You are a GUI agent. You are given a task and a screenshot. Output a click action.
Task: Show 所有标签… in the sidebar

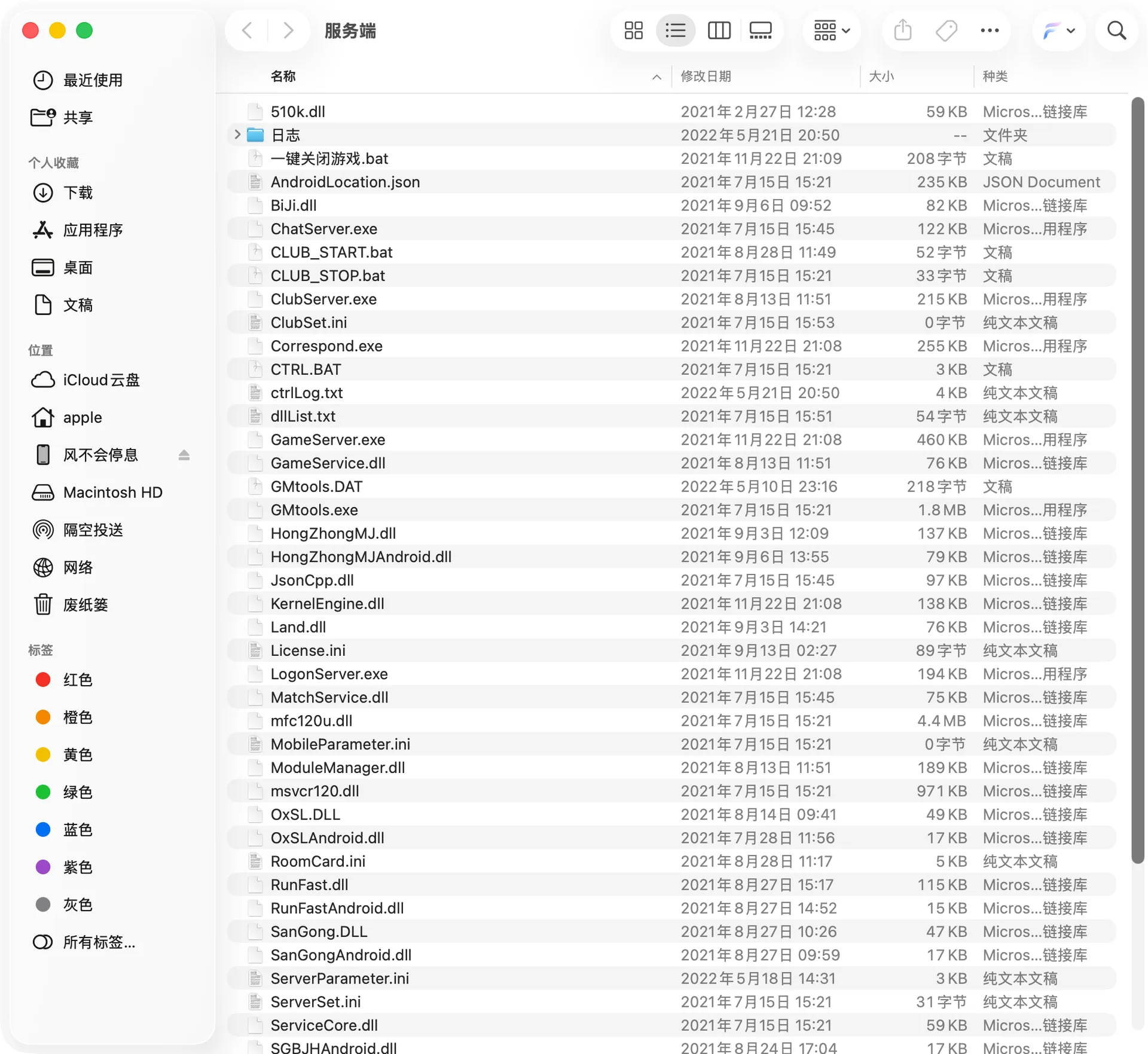[84, 942]
